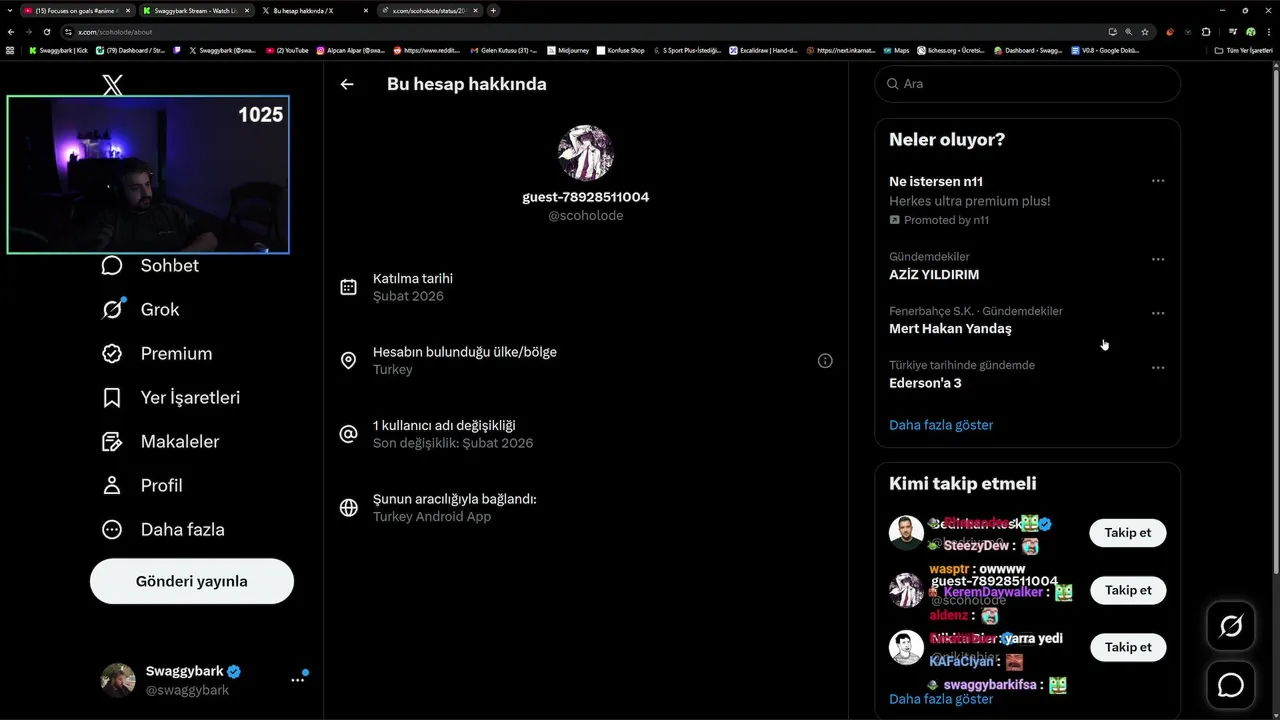Click the guest-78928511004 profile picture
The image size is (1280, 720).
click(x=586, y=153)
